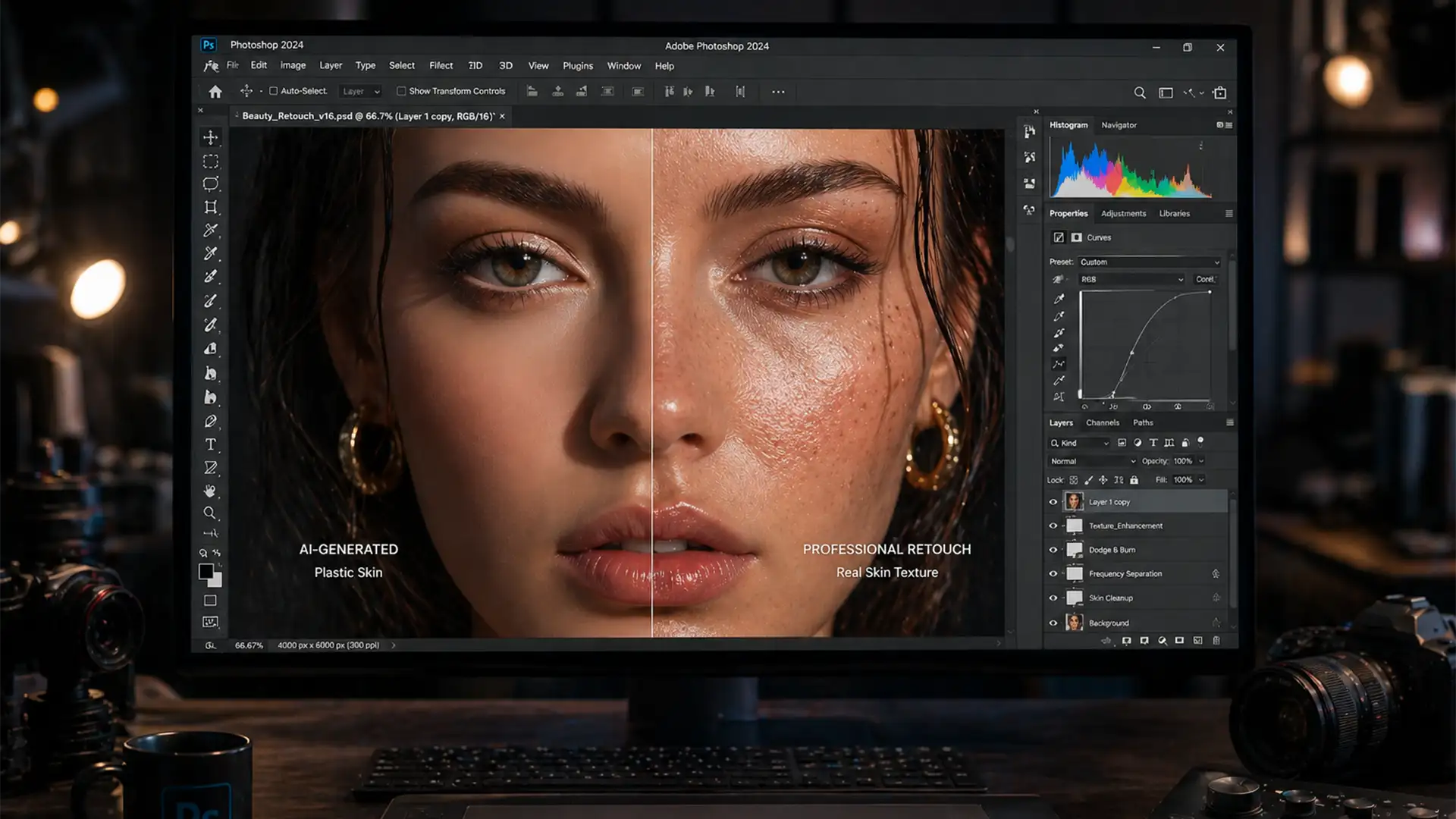Hide the Dodge & Burn layer
Viewport: 1456px width, 819px height.
(x=1053, y=550)
